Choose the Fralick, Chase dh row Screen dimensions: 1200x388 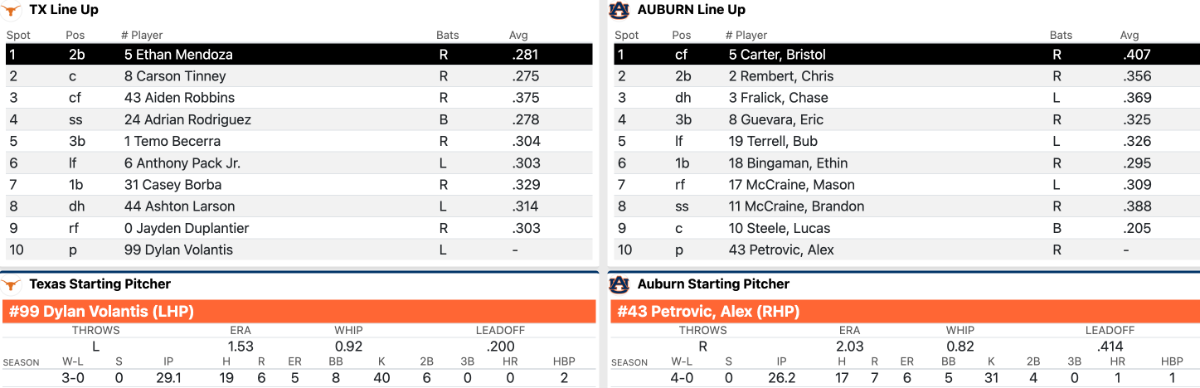pyautogui.click(x=905, y=98)
